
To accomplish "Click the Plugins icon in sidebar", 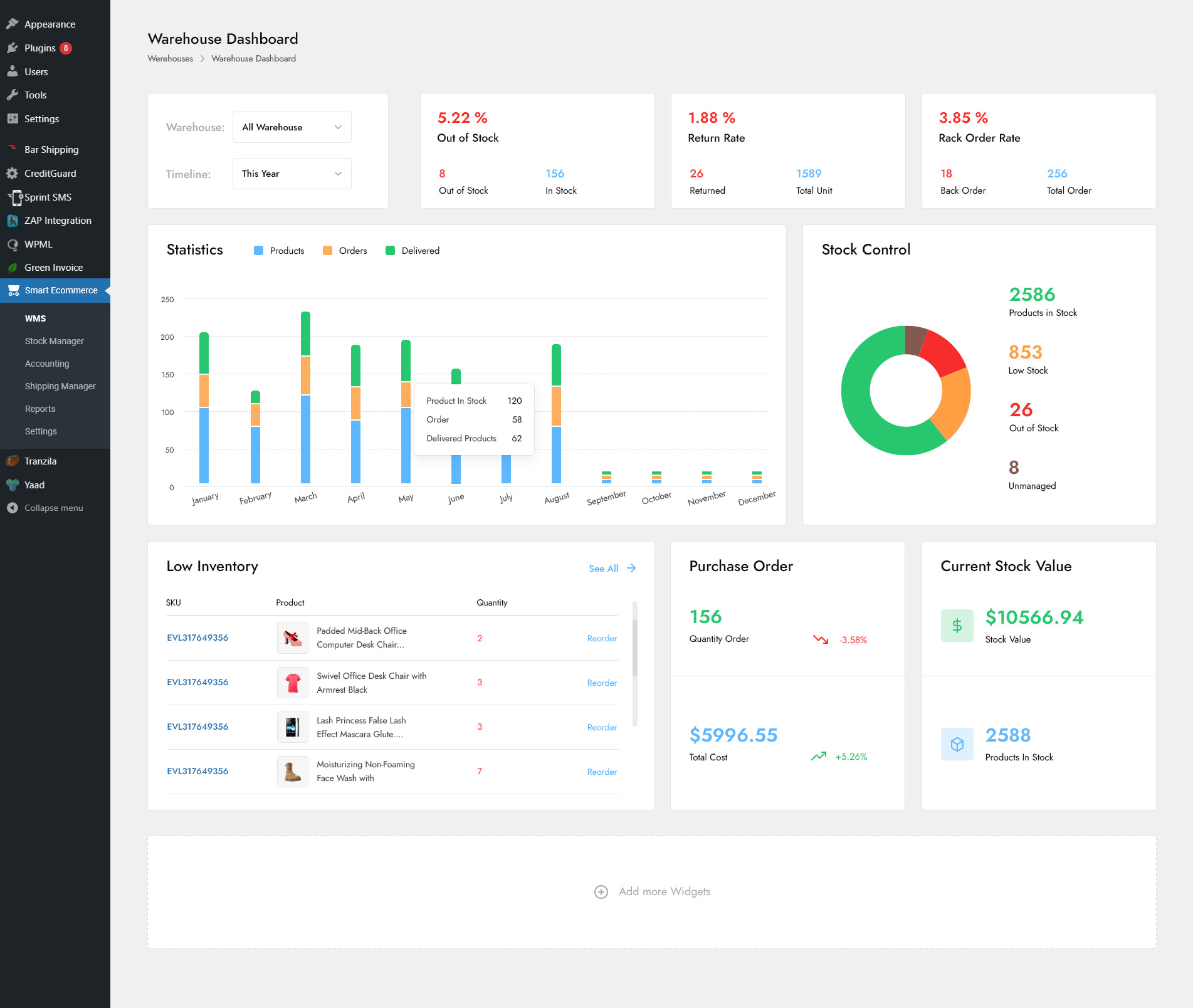I will [13, 48].
